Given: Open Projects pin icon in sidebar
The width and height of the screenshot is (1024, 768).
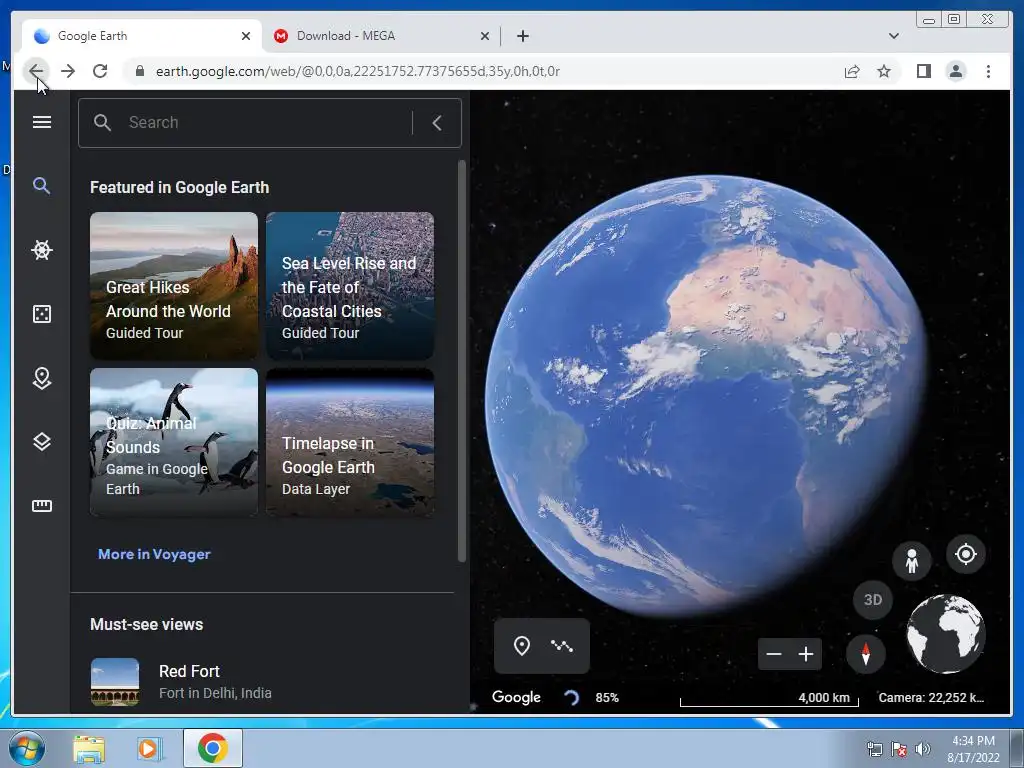Looking at the screenshot, I should point(42,378).
